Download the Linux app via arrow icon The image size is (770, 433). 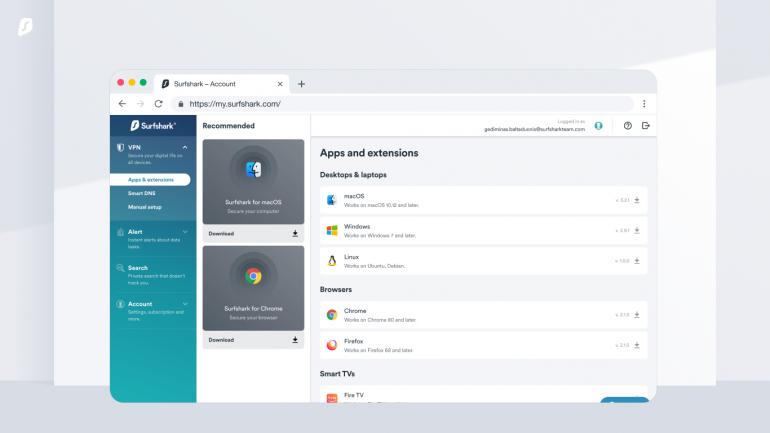tap(637, 261)
